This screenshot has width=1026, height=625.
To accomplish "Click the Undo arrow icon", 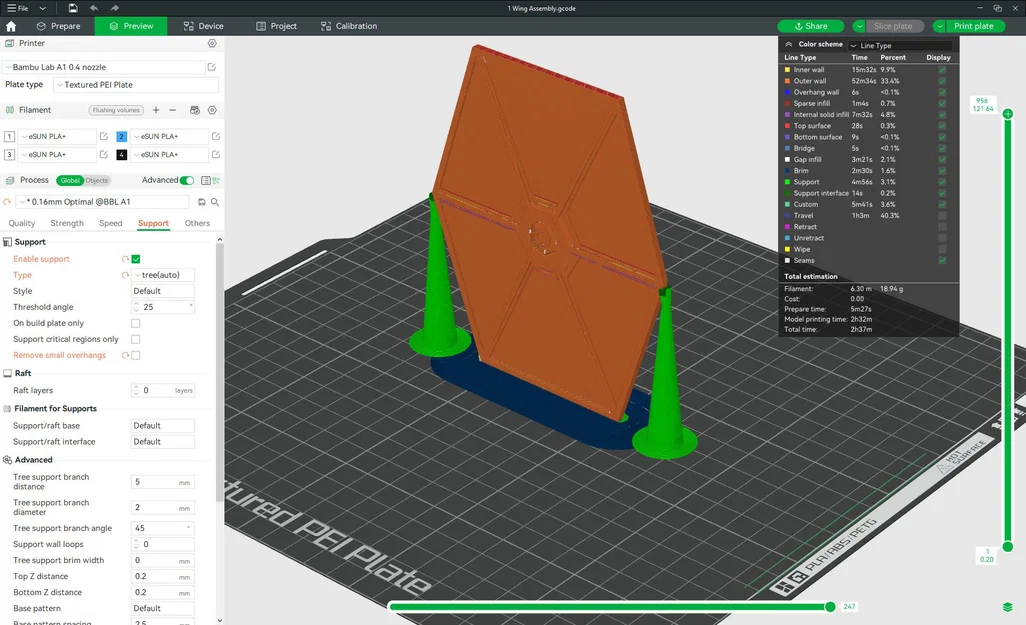I will pos(94,8).
